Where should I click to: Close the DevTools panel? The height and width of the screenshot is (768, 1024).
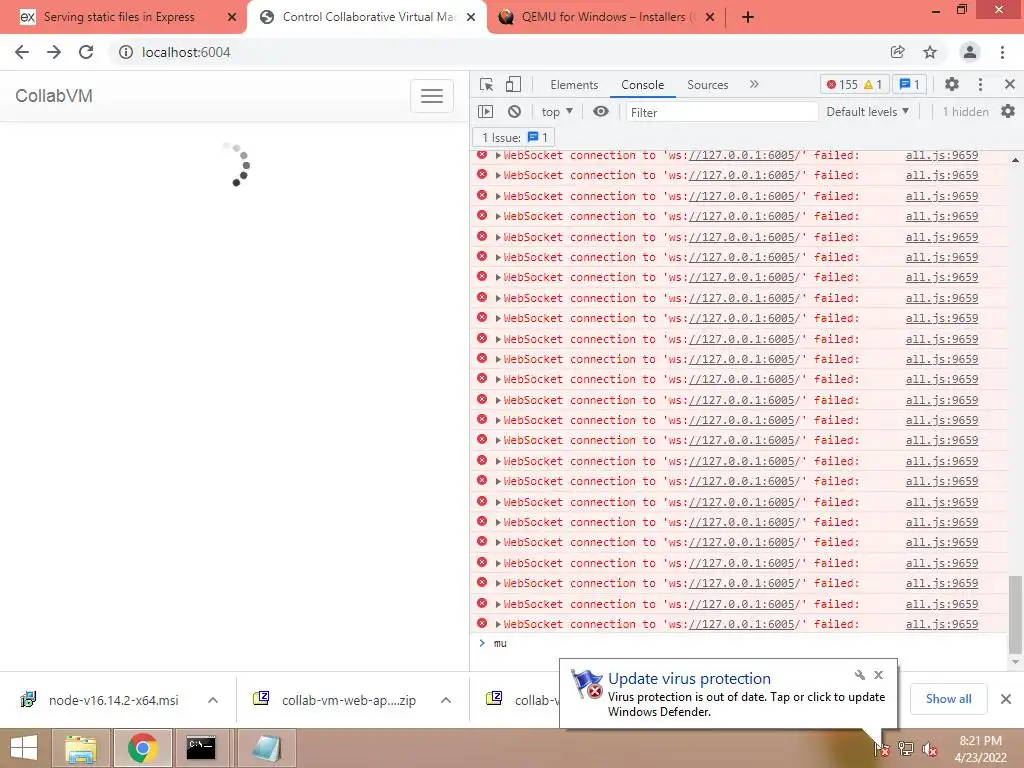[1010, 84]
